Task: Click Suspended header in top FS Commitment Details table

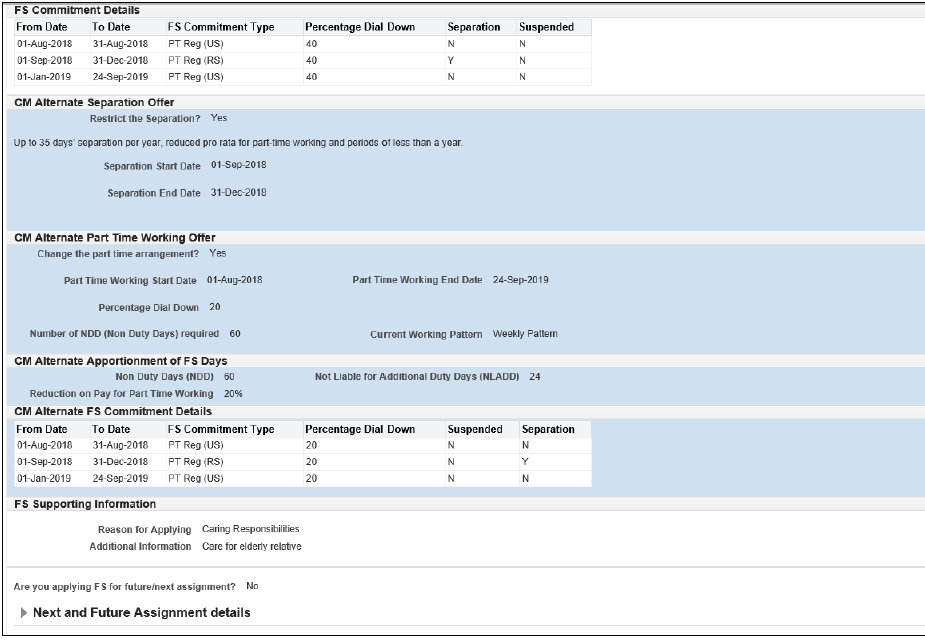Action: (546, 27)
